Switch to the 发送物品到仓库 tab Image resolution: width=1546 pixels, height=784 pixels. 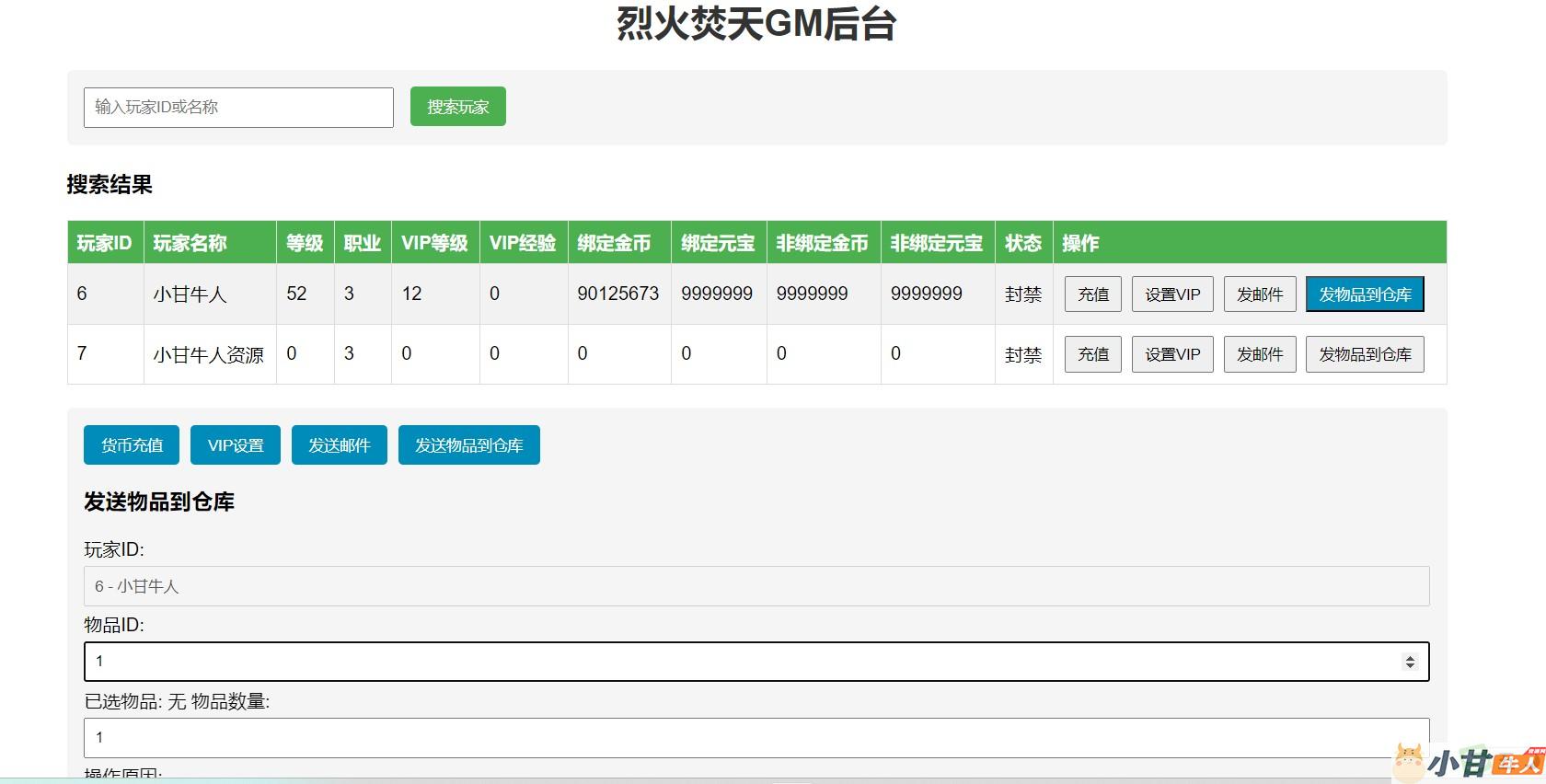(468, 445)
